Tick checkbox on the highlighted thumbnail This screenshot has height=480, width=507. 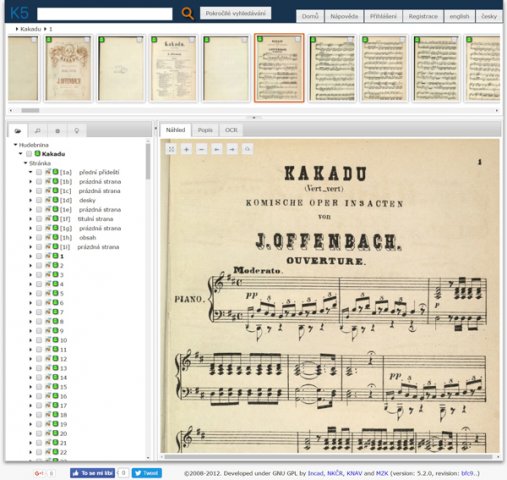coord(298,40)
